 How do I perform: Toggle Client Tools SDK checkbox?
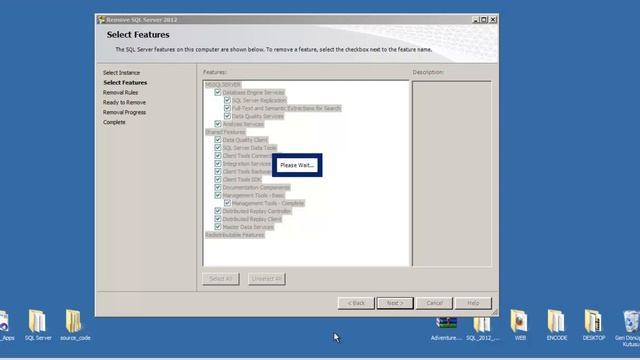[218, 179]
